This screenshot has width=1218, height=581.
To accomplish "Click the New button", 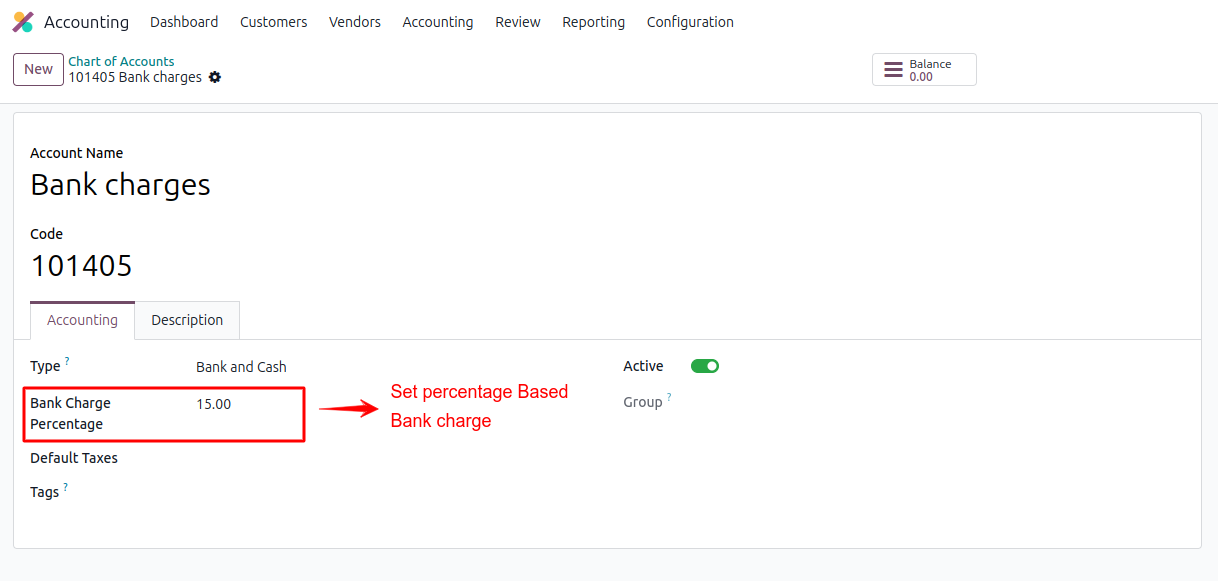I will (x=38, y=69).
